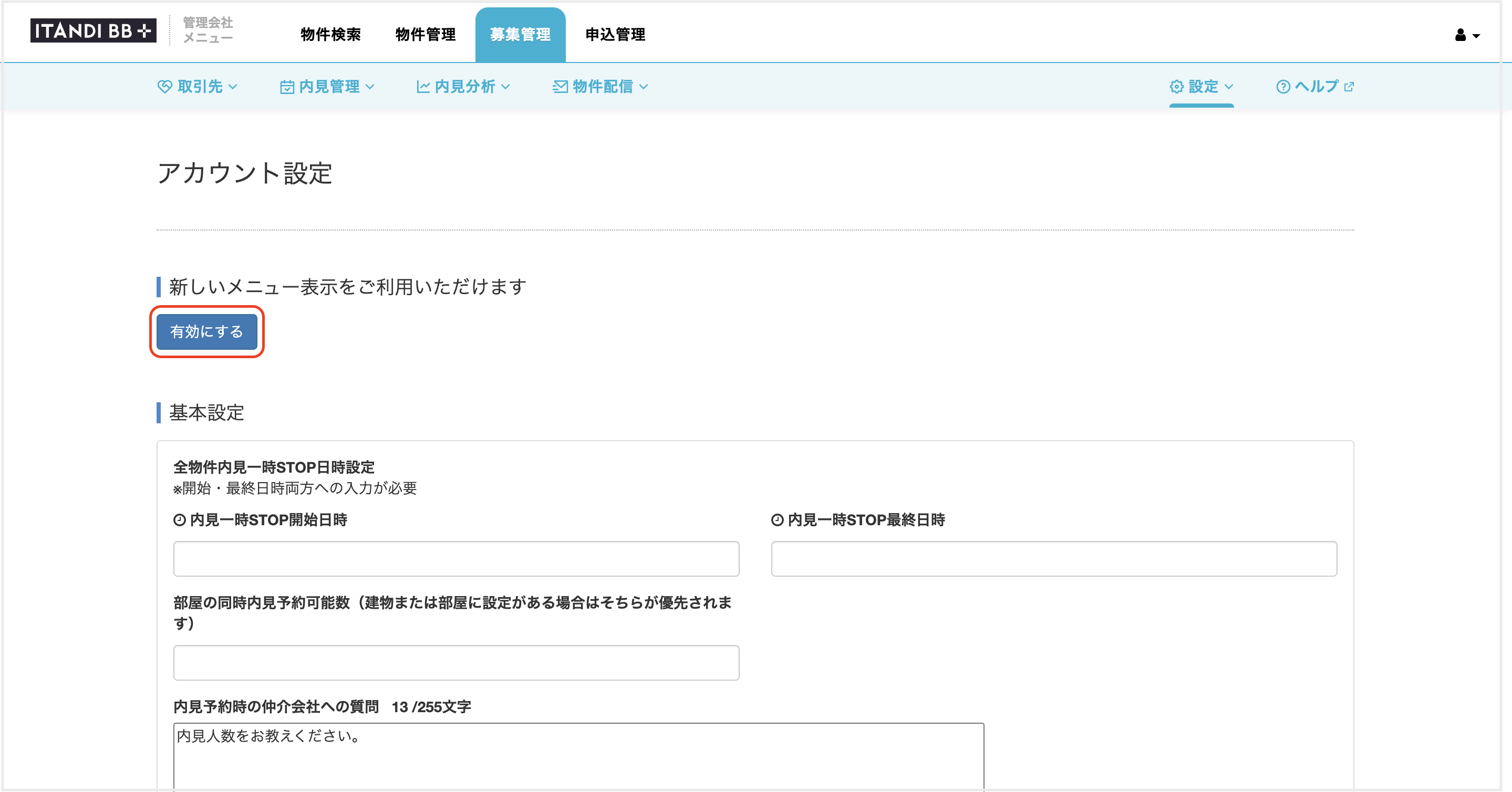Focus the 部屋の同時内見予約可能数 input field

(456, 663)
